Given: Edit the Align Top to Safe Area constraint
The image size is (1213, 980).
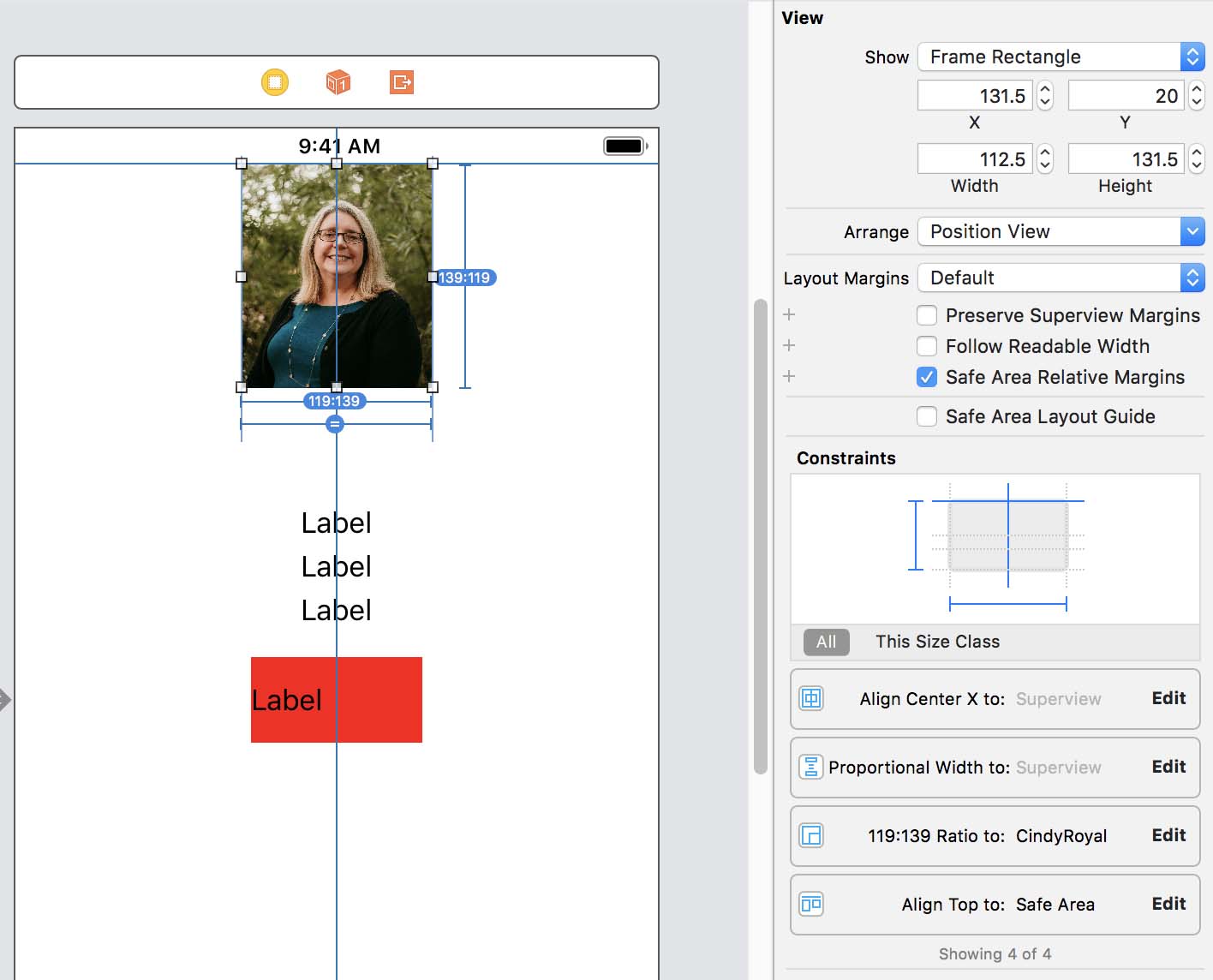Looking at the screenshot, I should pos(1168,904).
